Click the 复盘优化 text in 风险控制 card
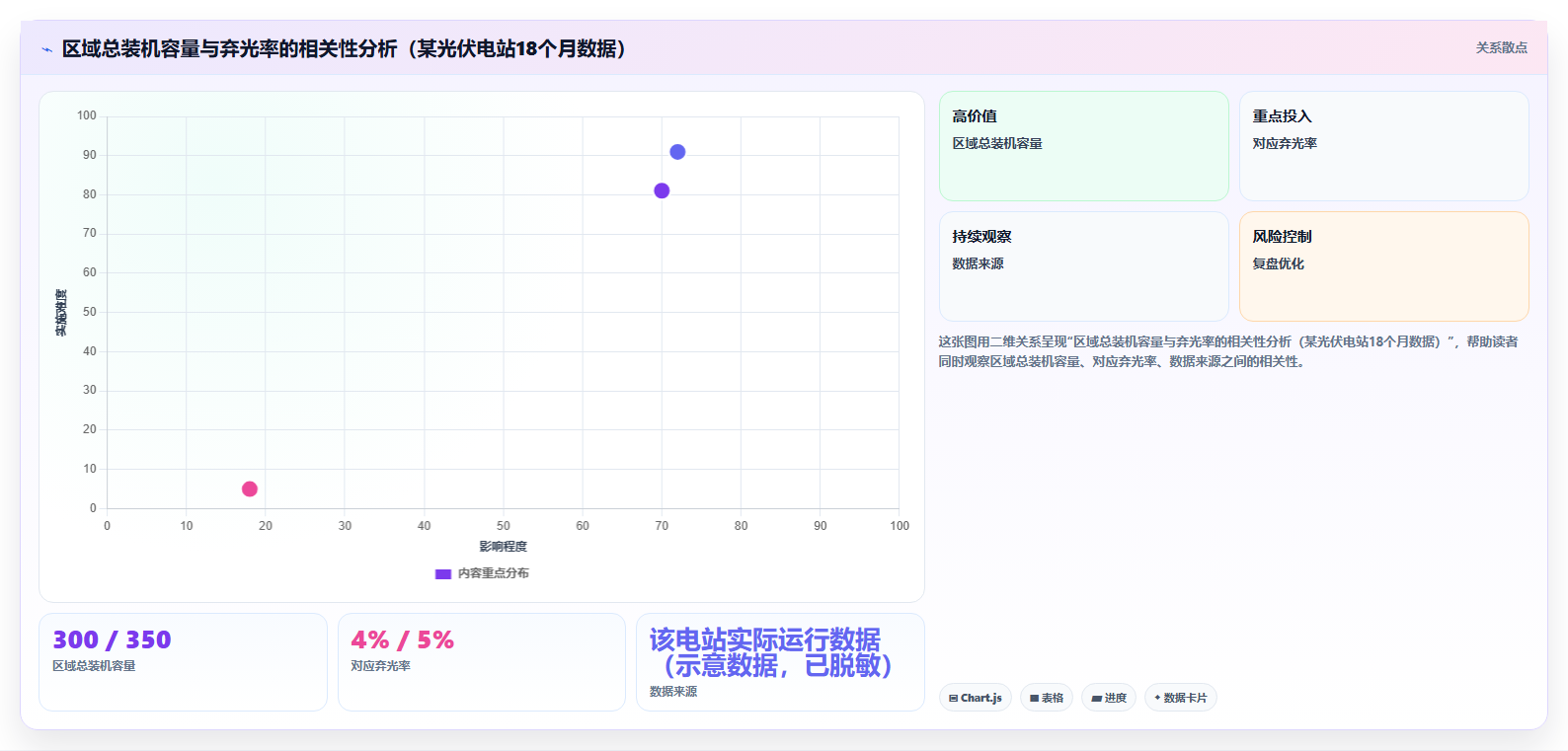The image size is (1568, 751). (1279, 263)
